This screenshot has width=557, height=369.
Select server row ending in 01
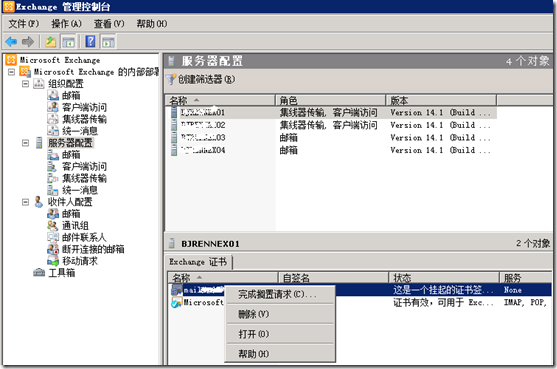pos(331,113)
